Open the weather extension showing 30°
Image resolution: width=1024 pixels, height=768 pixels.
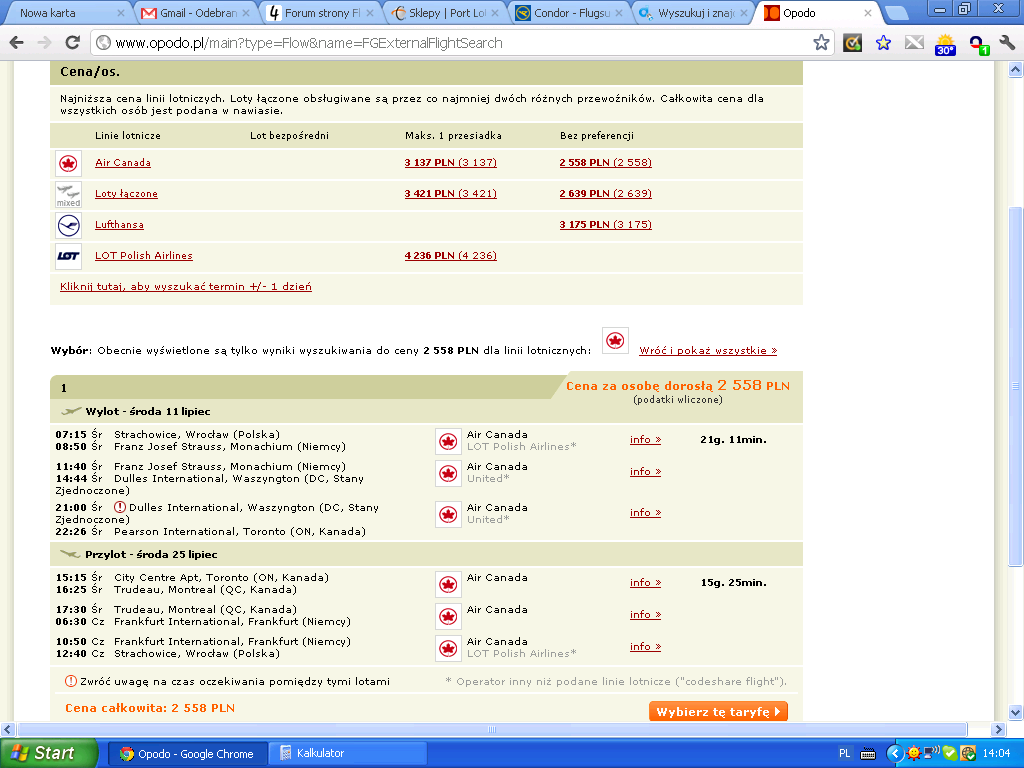(x=945, y=44)
